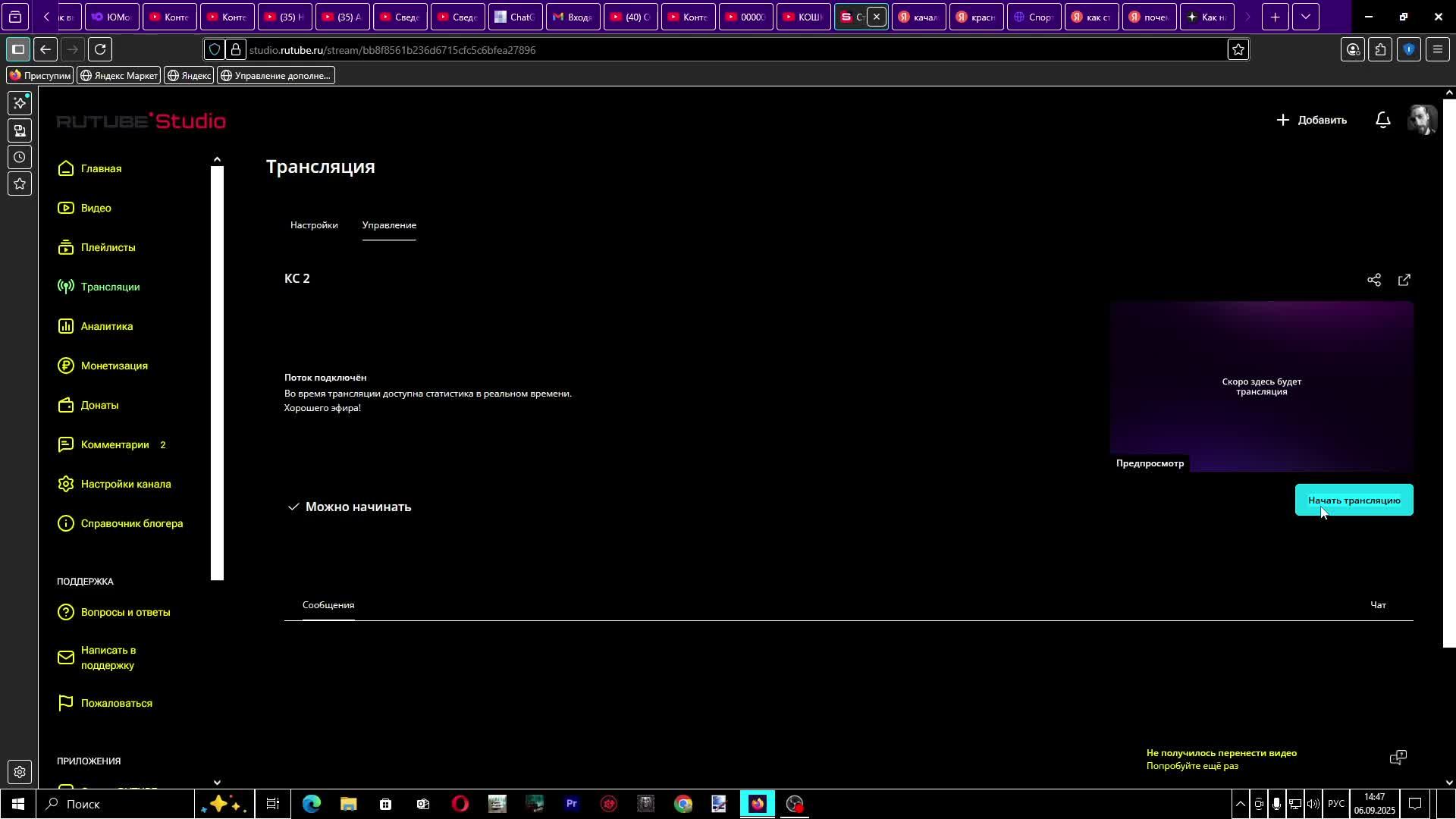
Task: Click the stream preview thumbnail
Action: (1261, 386)
